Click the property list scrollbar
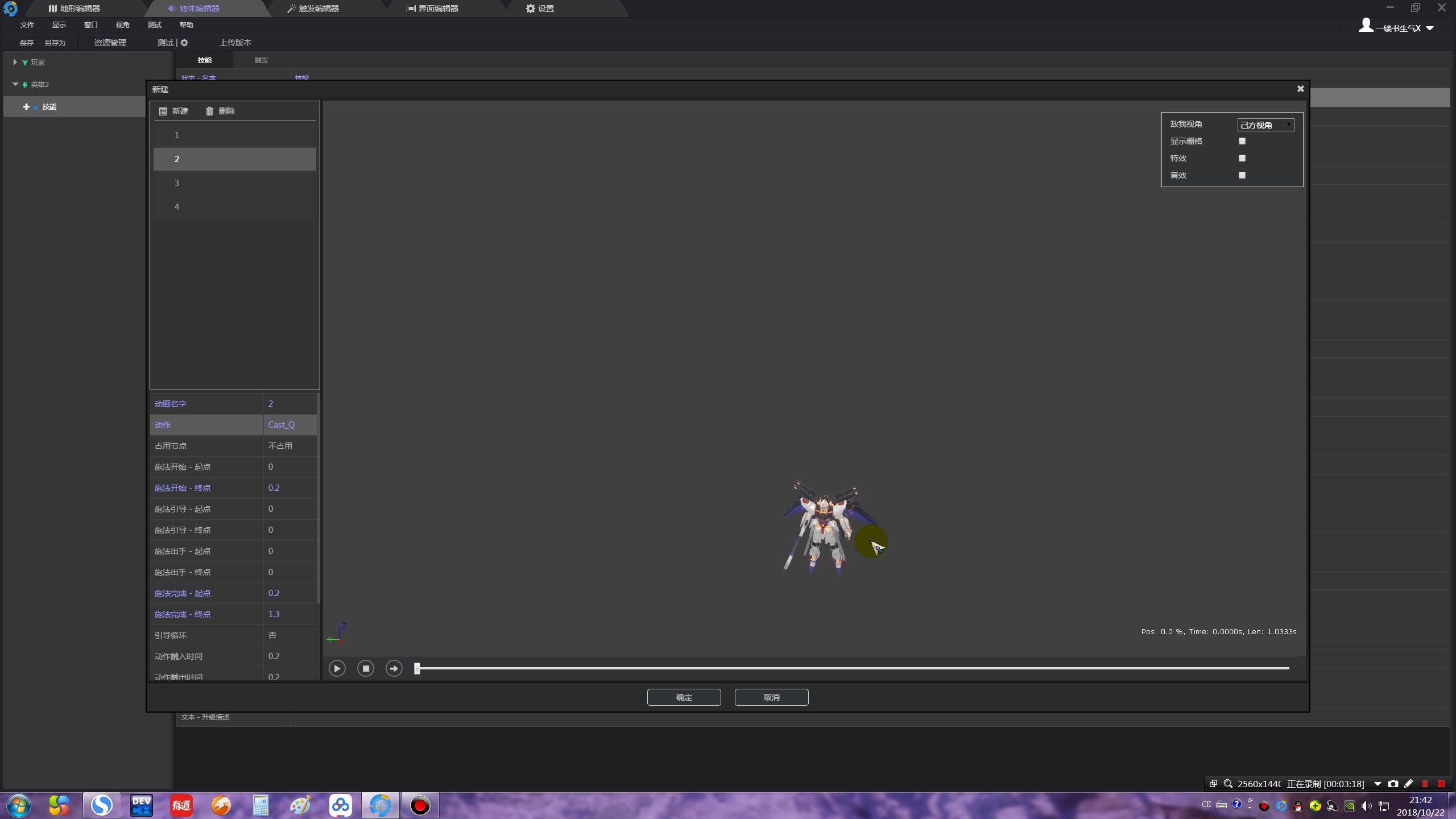Screen dimensions: 1456x819 [318, 498]
